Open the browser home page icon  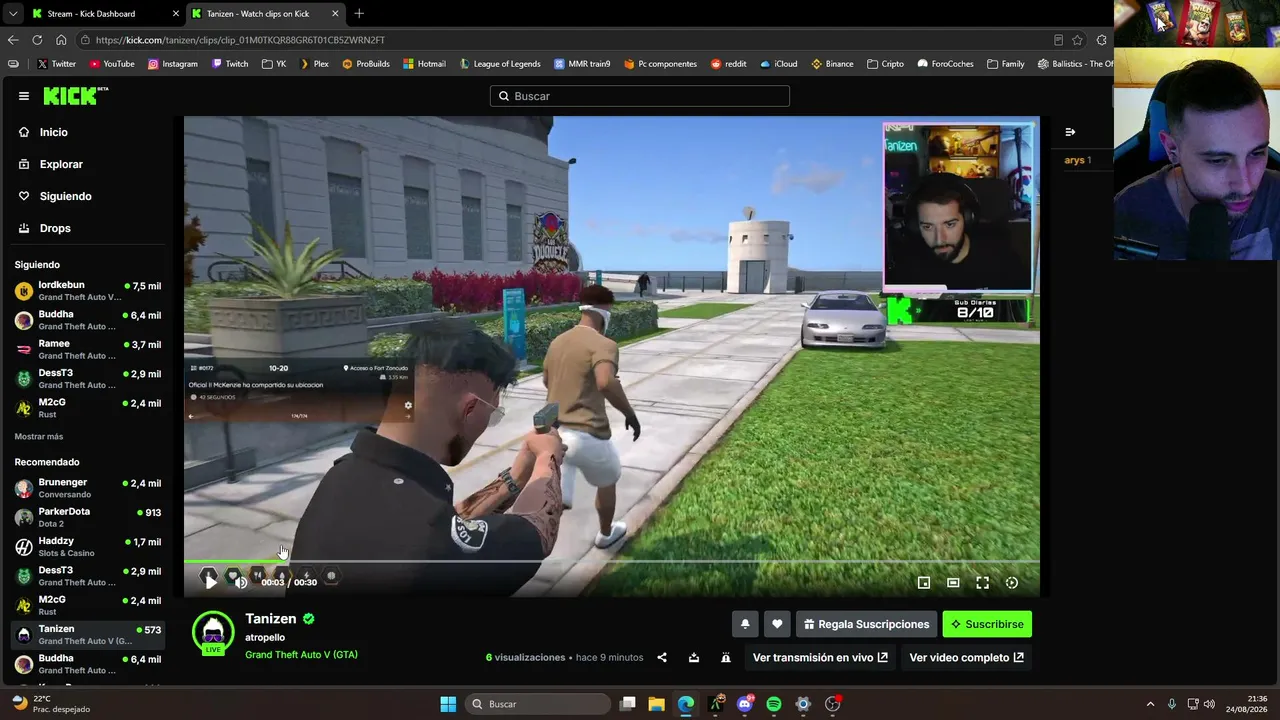tap(61, 40)
